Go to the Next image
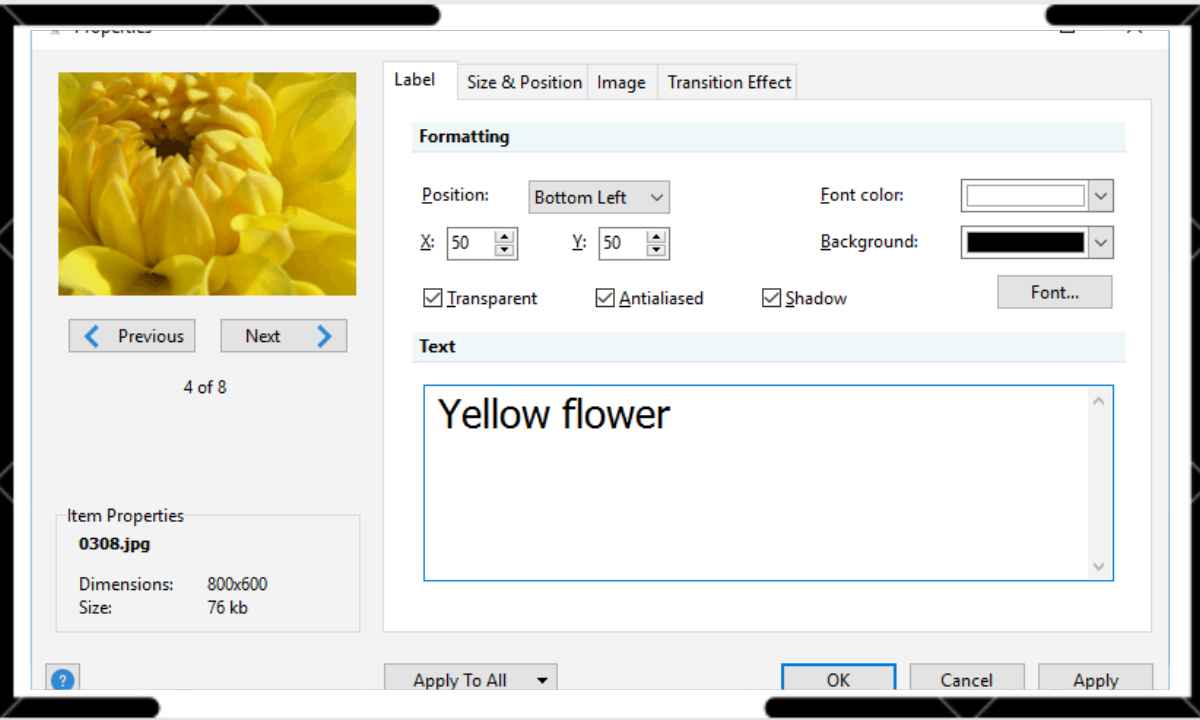 (x=283, y=336)
